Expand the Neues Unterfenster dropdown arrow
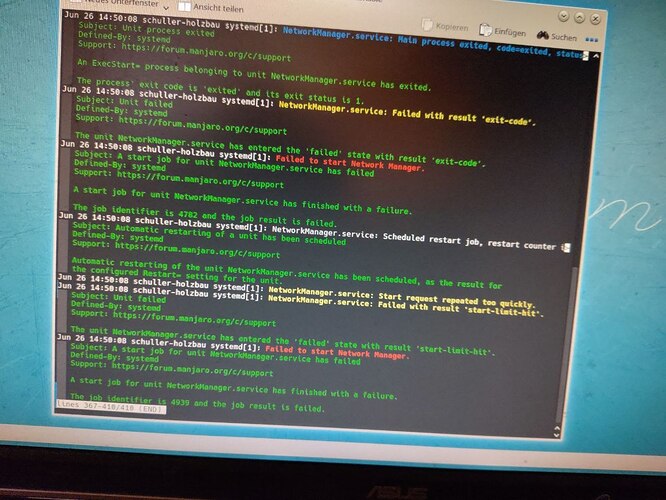The width and height of the screenshot is (666, 500). tap(166, 7)
